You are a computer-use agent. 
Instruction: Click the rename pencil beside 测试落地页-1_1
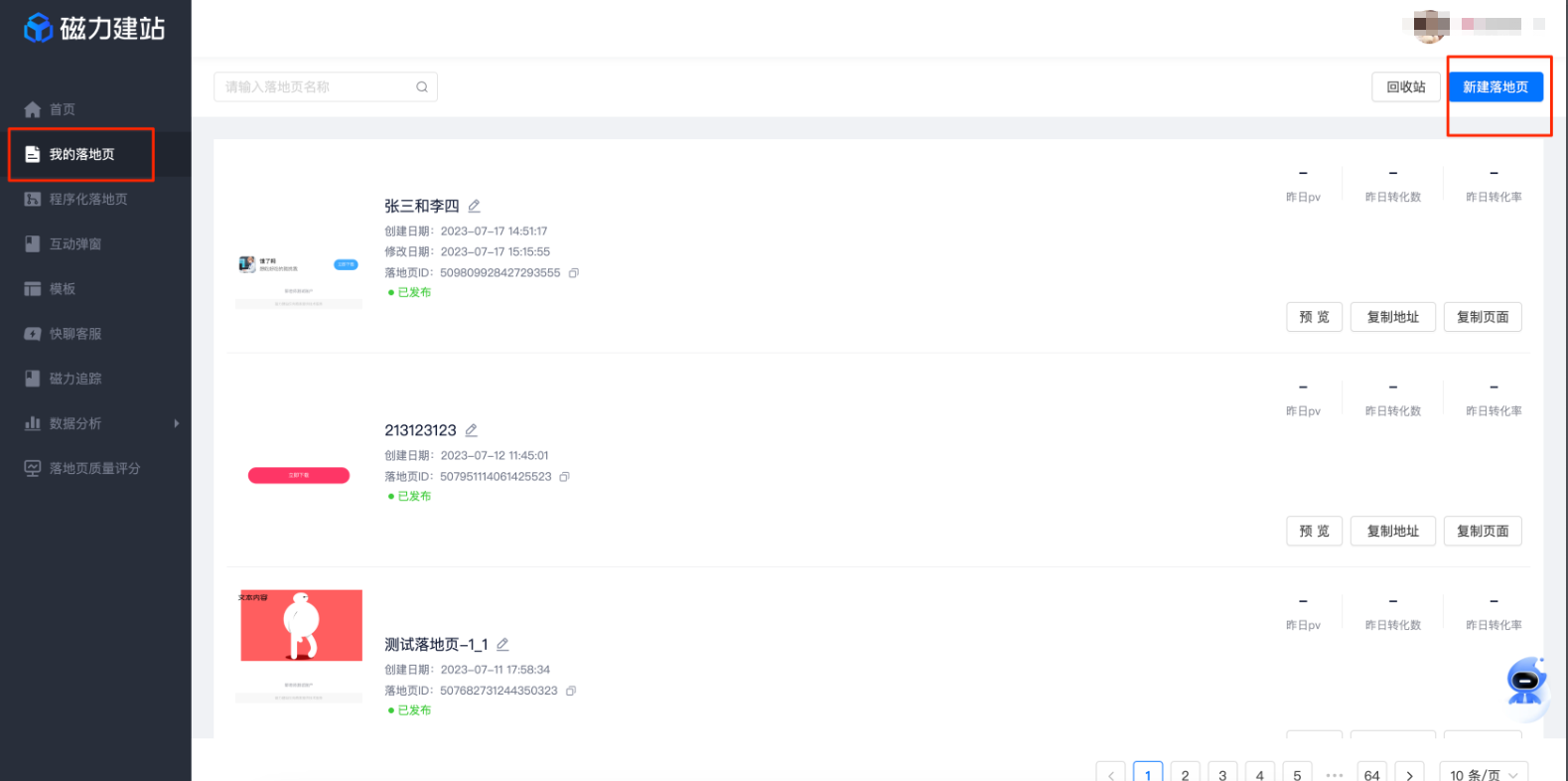tap(502, 644)
